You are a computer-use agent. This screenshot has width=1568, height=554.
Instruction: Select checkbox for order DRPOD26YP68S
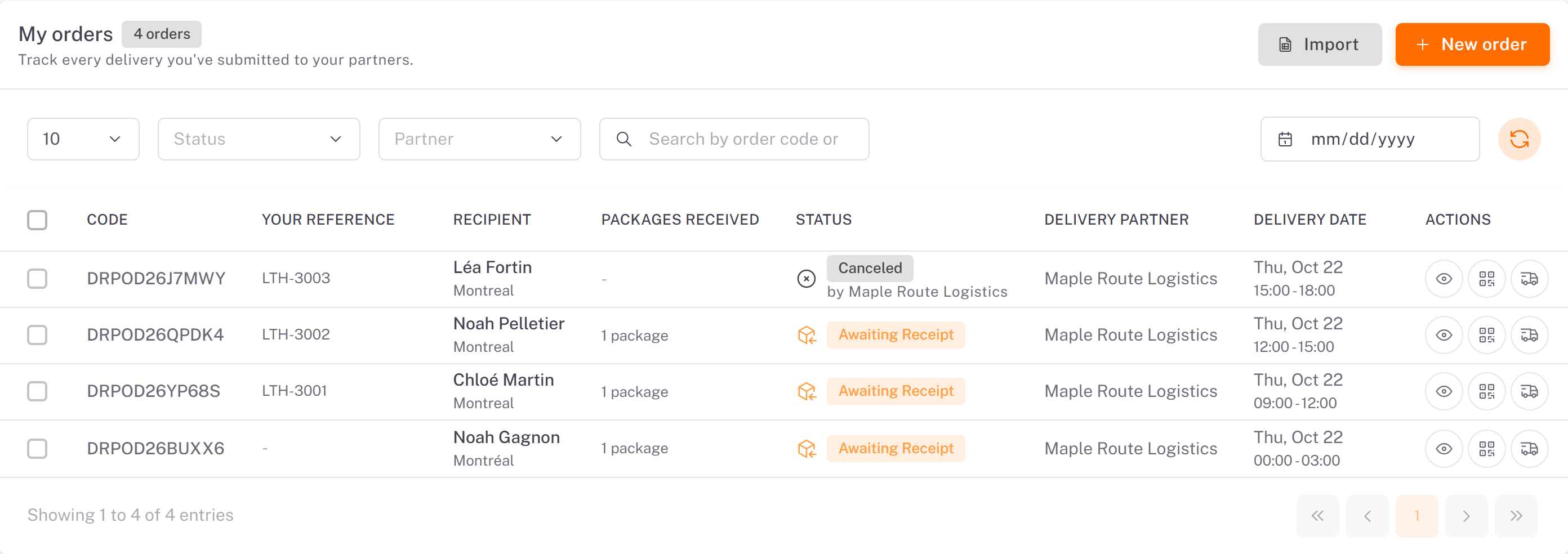pos(37,391)
